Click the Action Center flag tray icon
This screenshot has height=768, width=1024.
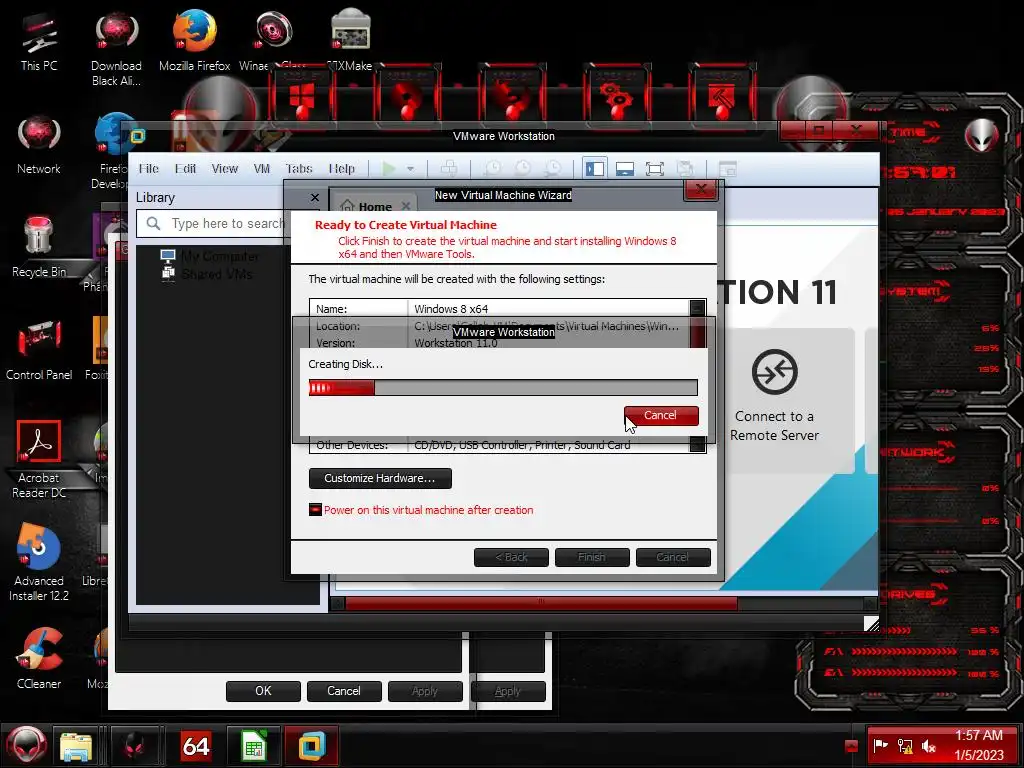tap(880, 746)
